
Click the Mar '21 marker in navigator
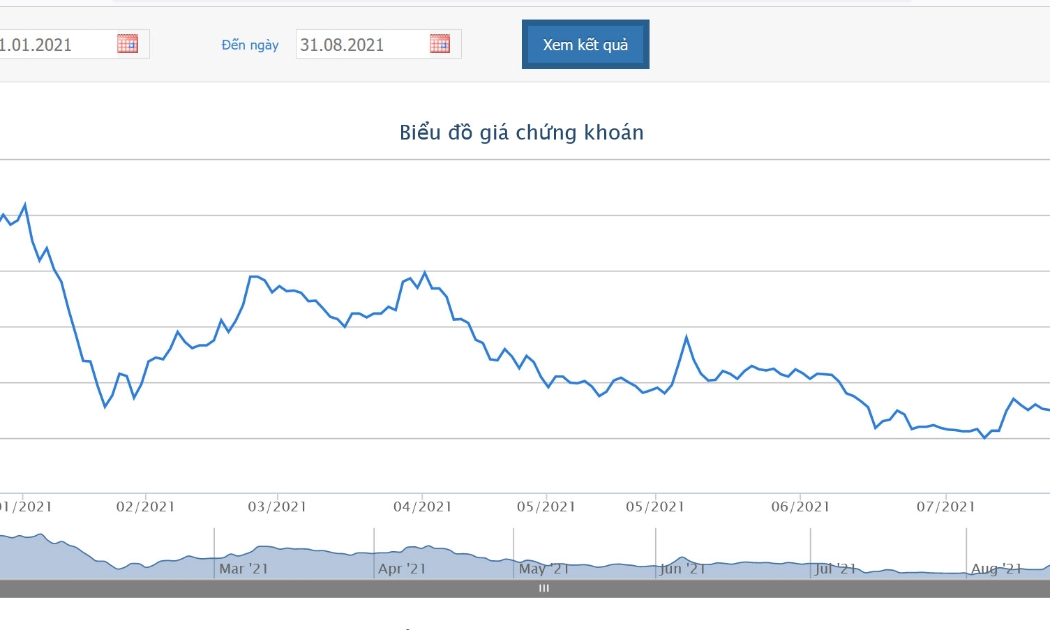click(x=244, y=568)
